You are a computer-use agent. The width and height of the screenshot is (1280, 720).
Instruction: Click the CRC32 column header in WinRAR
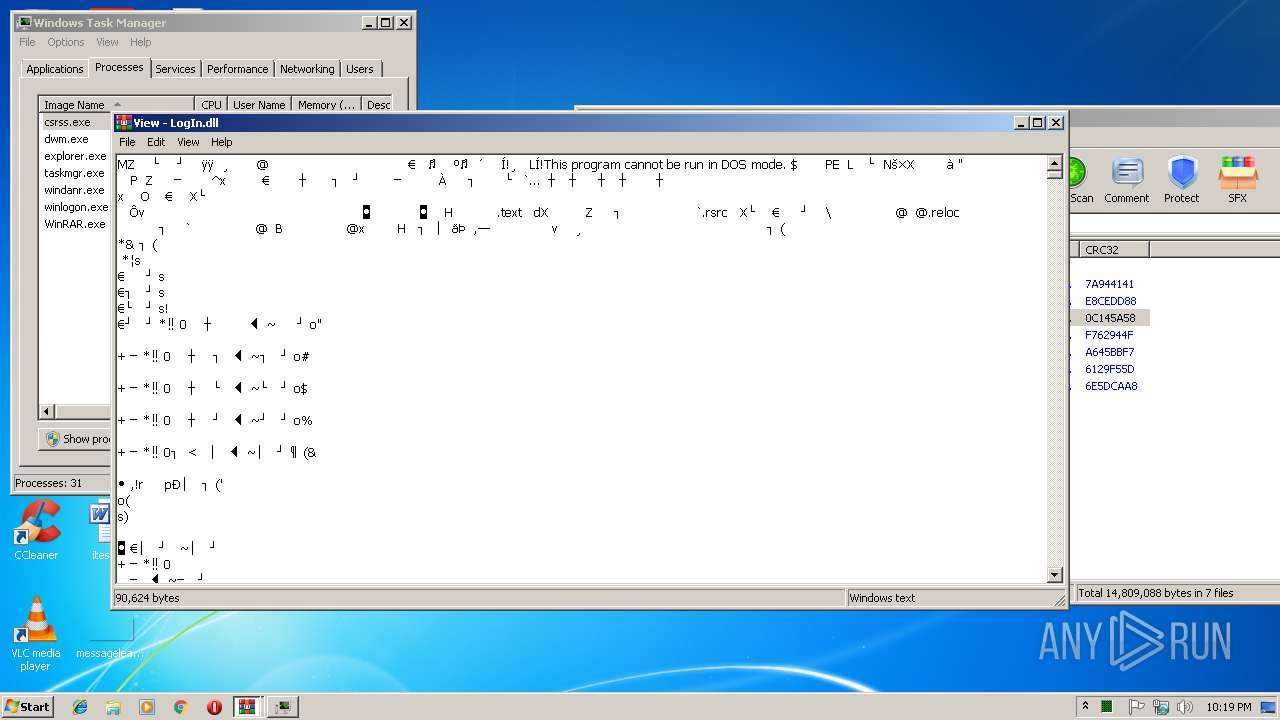click(1114, 250)
